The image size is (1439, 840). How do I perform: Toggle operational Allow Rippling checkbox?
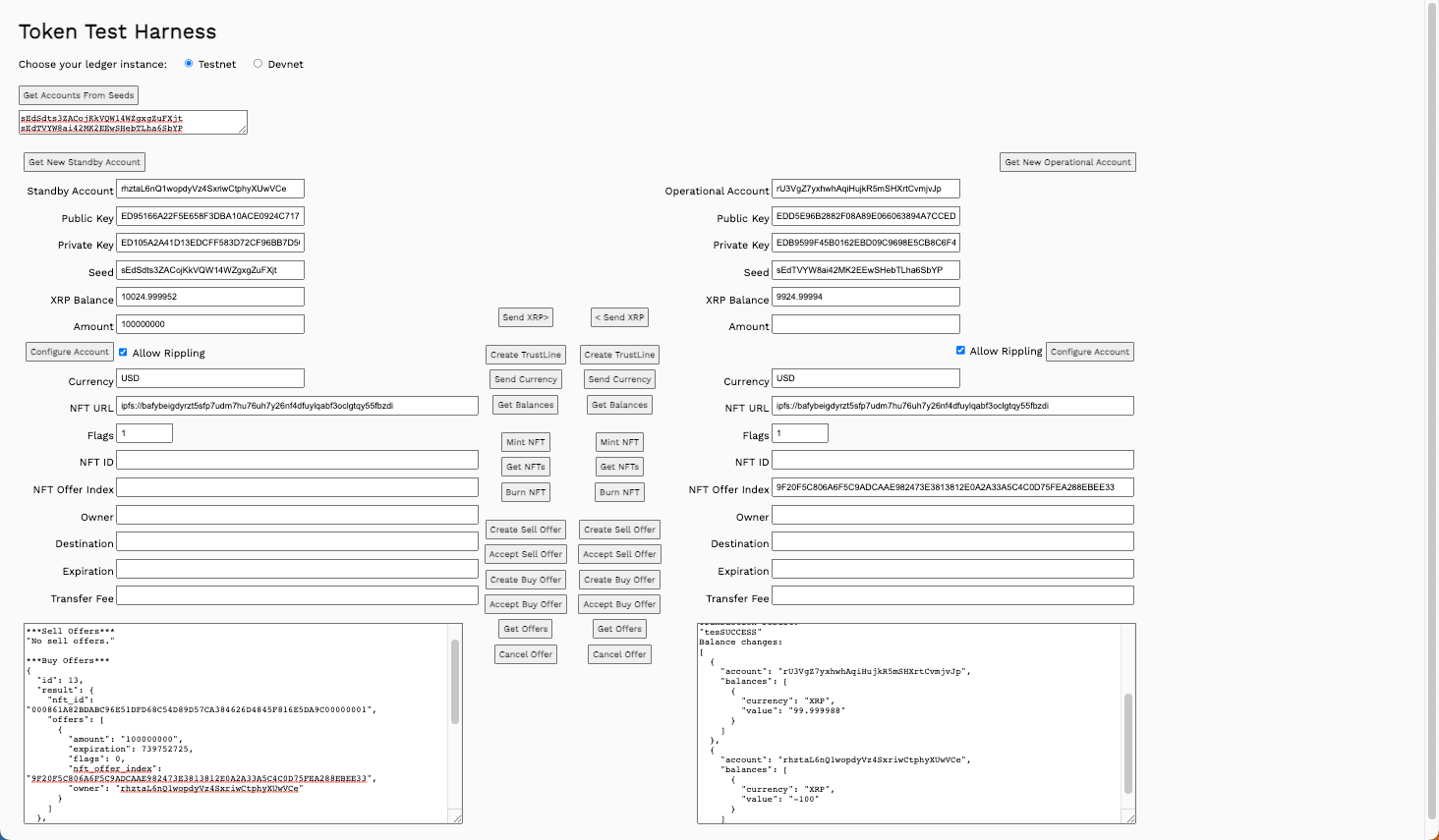coord(960,351)
